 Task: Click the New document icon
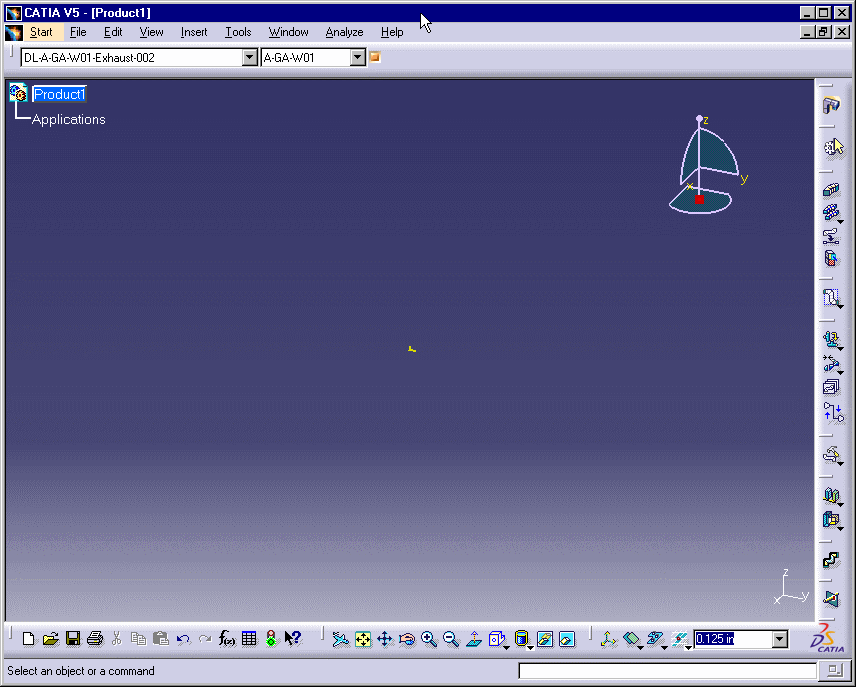[x=28, y=639]
